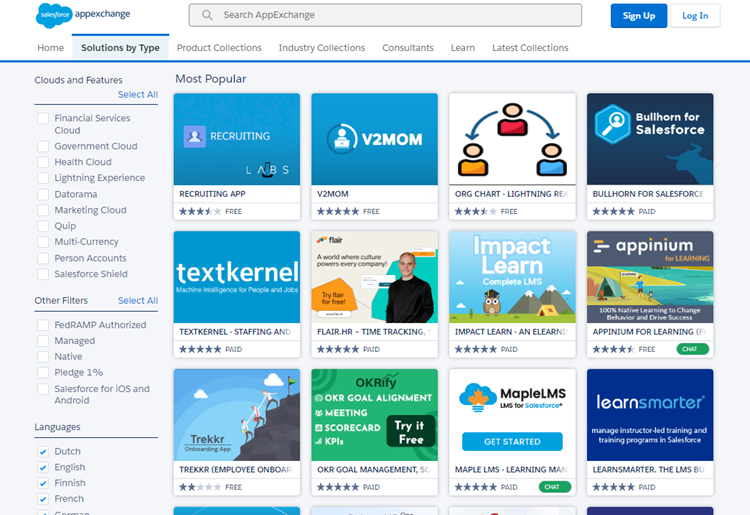Open the Bullhorn for Salesforce tile icon

650,139
